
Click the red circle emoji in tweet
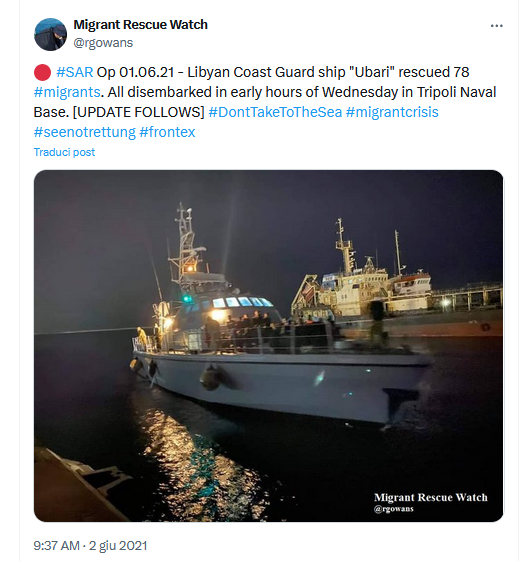[x=42, y=73]
